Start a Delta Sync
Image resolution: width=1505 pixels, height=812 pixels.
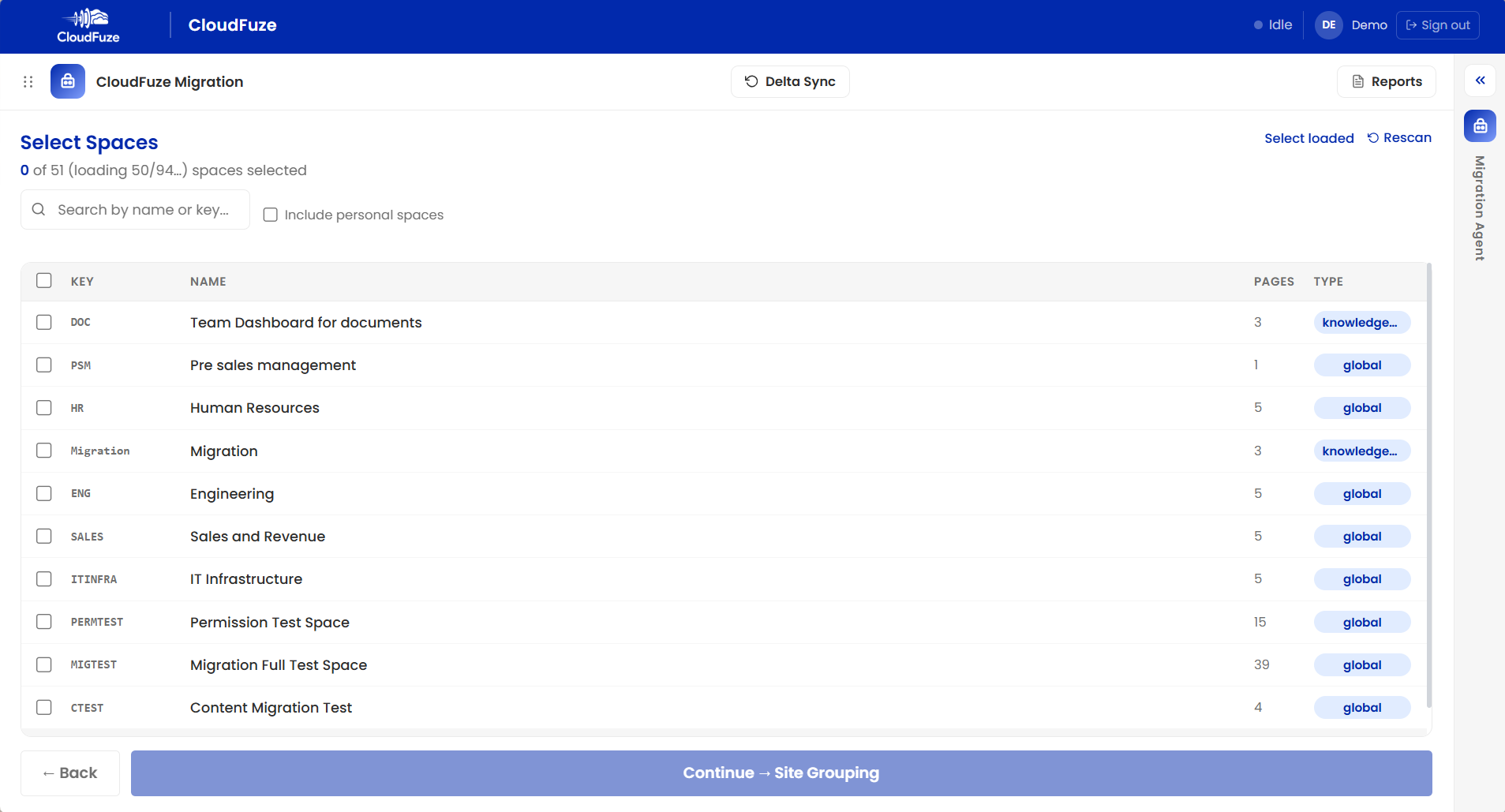click(790, 81)
